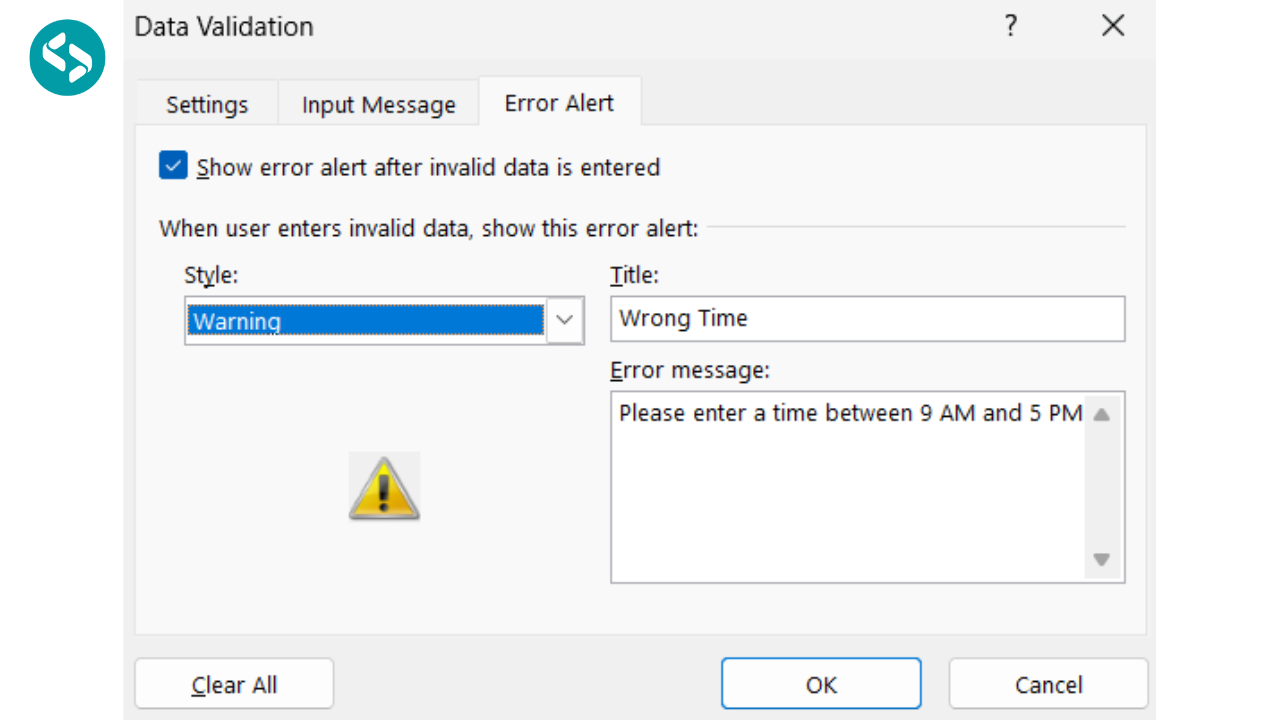The width and height of the screenshot is (1280, 720).
Task: Uncheck show error alert after invalid data
Action: [x=172, y=165]
